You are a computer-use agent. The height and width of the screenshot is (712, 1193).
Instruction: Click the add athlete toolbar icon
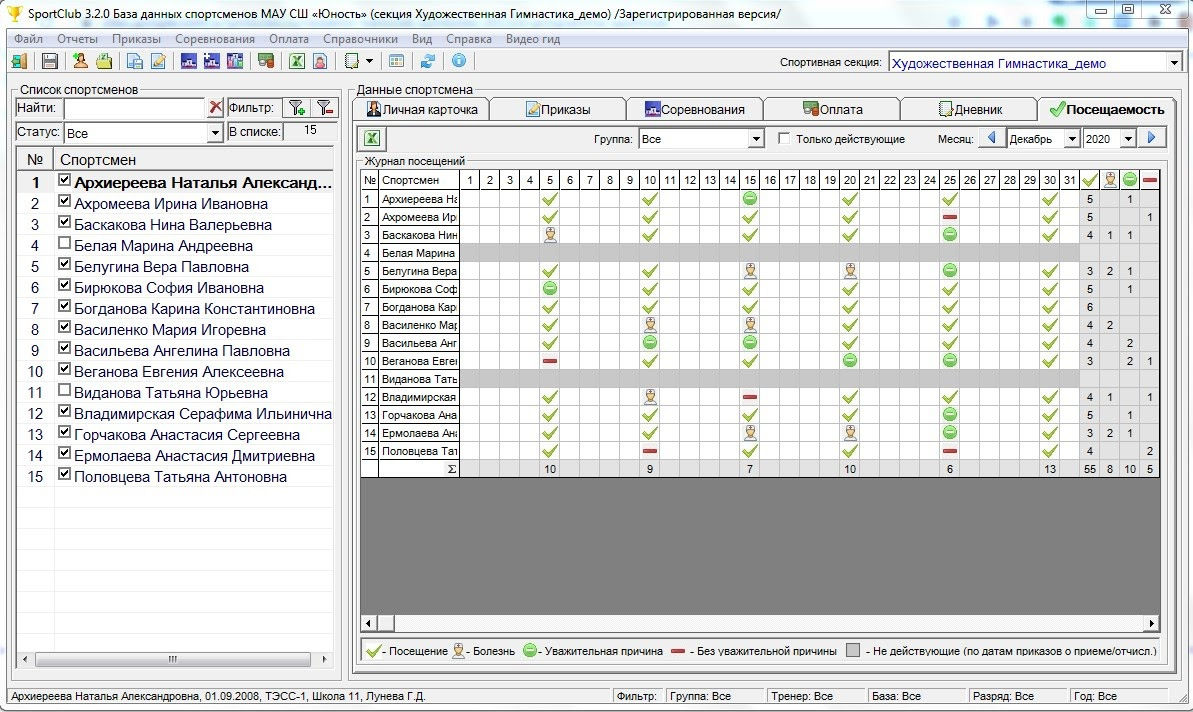pyautogui.click(x=81, y=61)
